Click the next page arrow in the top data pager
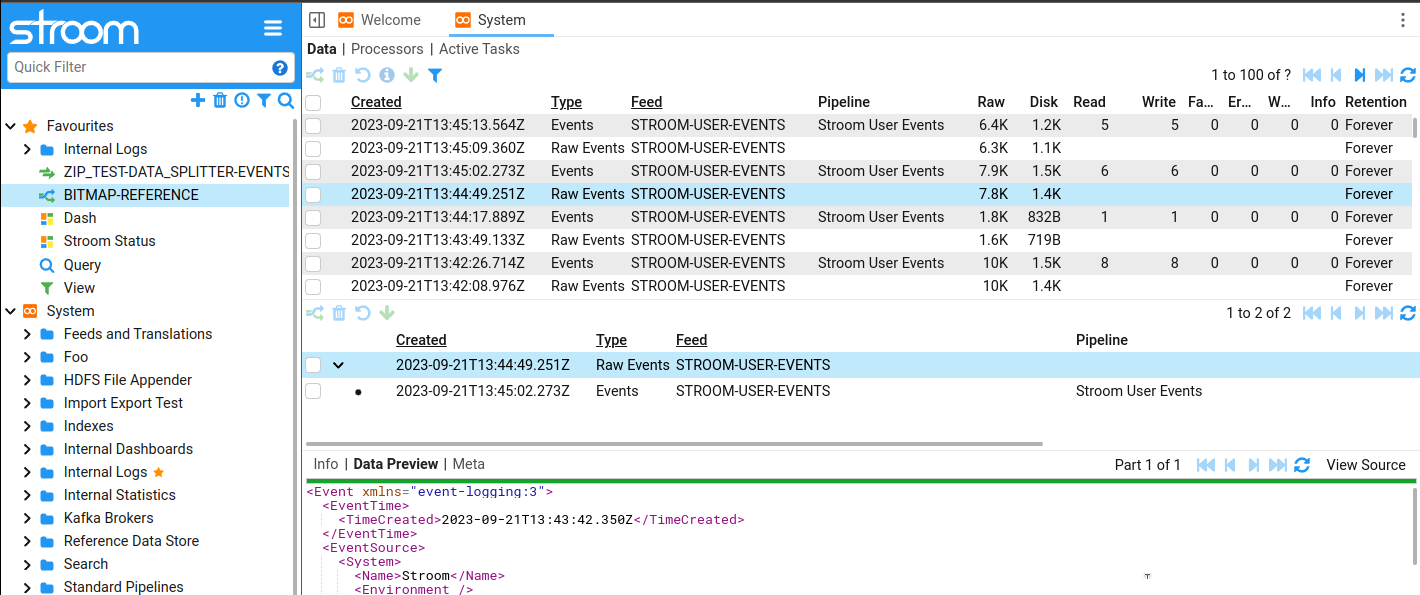 (1360, 75)
